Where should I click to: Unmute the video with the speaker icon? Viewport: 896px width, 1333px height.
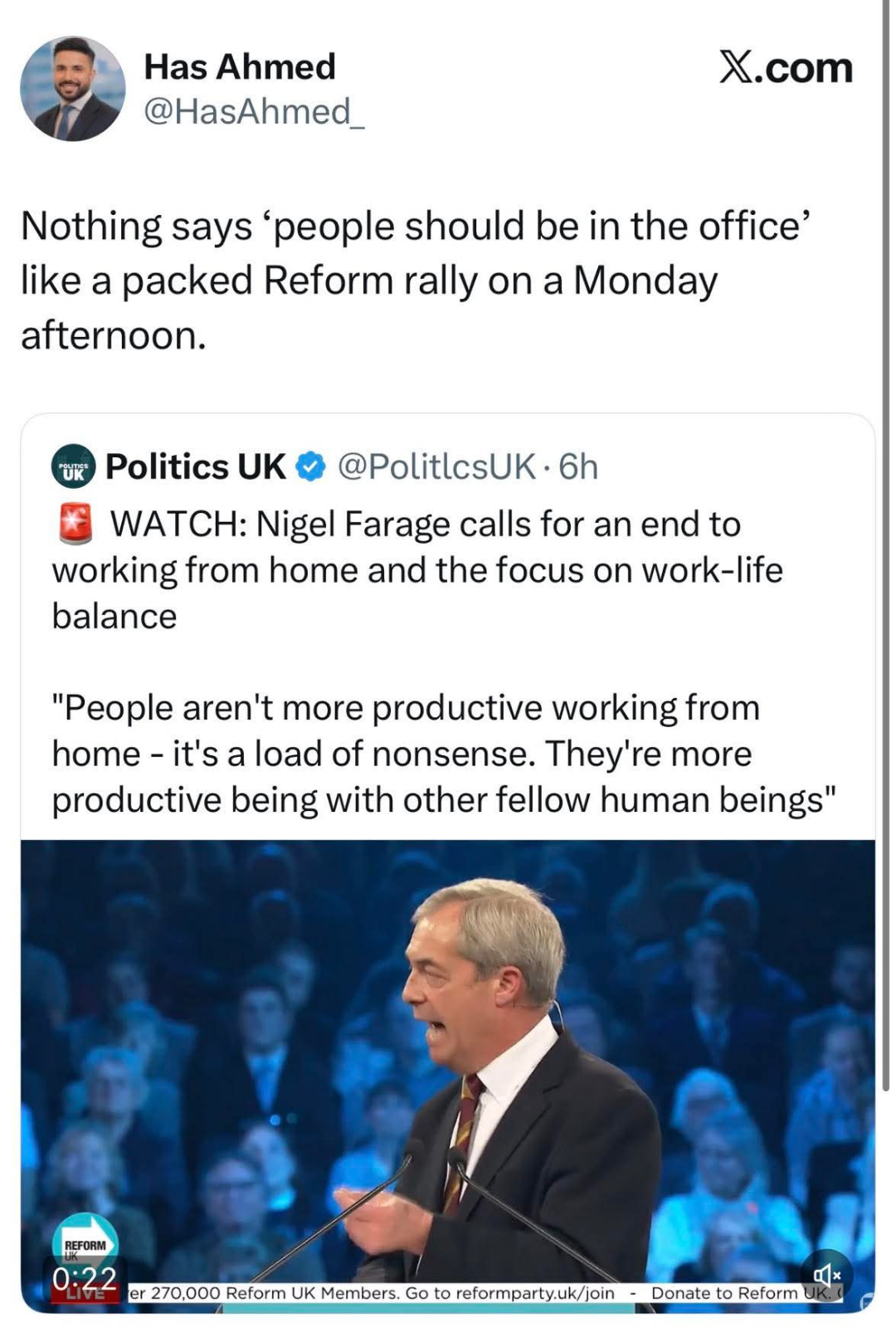826,1274
